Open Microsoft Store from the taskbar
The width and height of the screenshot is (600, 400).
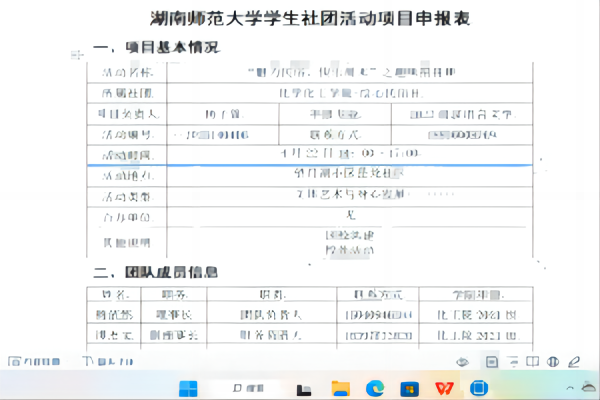point(410,387)
